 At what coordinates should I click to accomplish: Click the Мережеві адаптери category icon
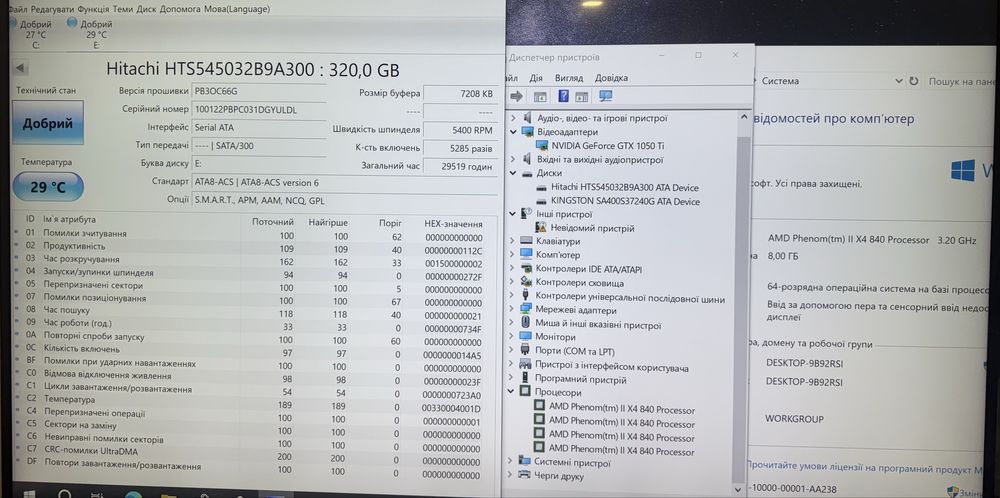point(526,309)
